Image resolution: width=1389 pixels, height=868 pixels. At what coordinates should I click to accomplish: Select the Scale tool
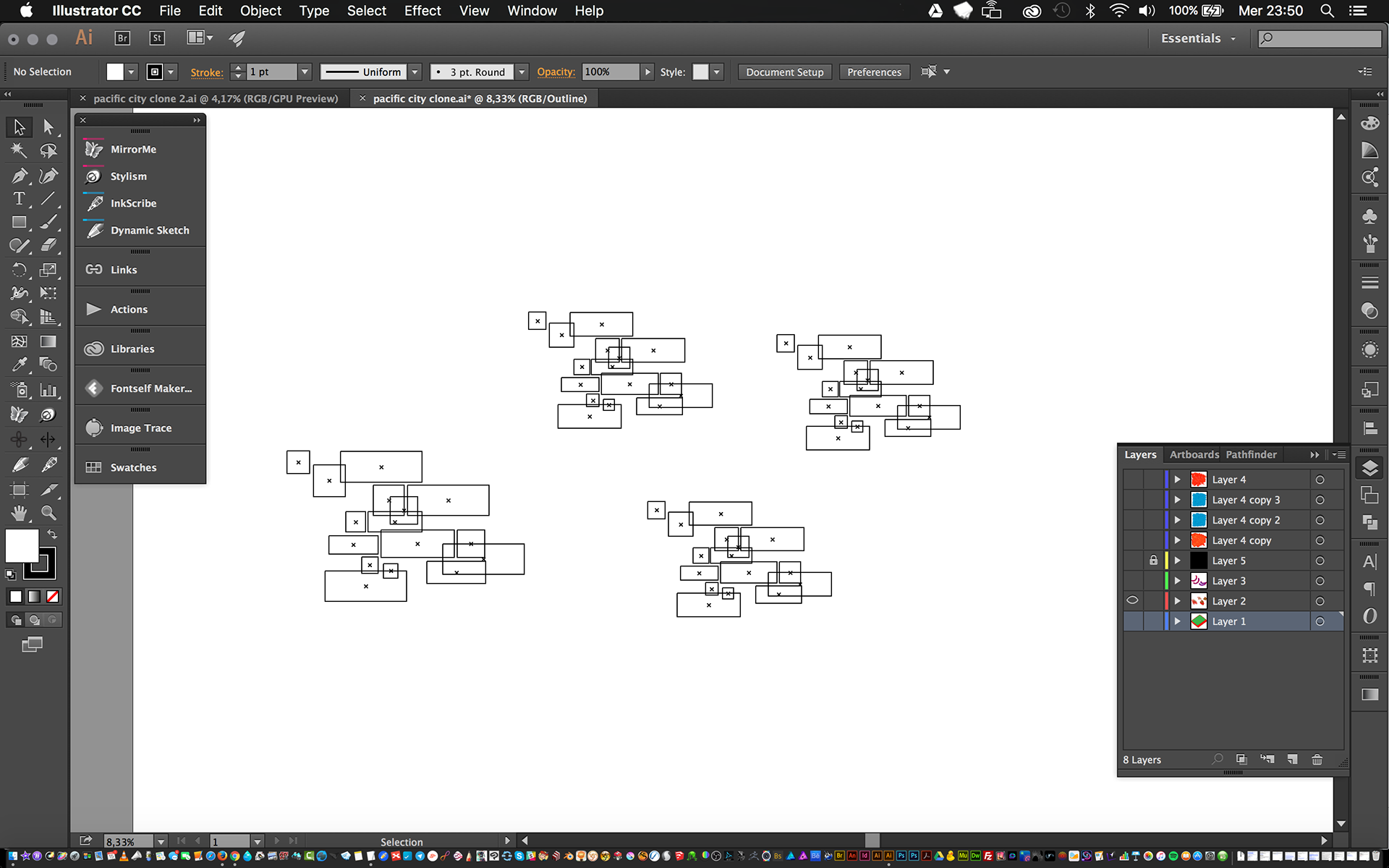click(48, 270)
